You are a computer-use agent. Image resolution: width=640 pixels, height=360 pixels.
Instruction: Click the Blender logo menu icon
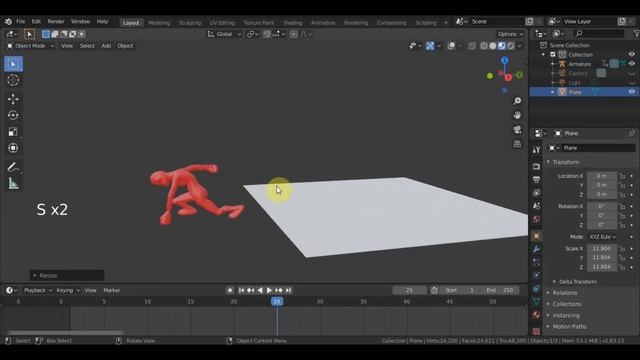(x=8, y=21)
